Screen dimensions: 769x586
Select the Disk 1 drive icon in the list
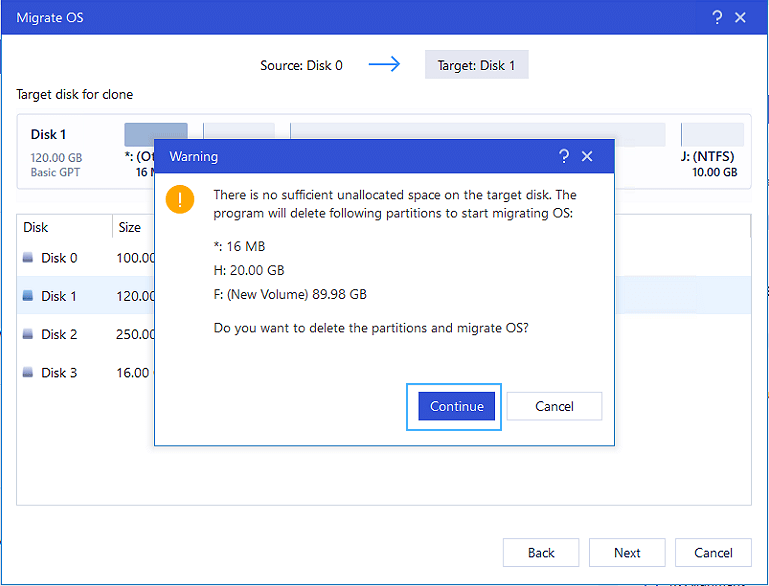(x=28, y=296)
